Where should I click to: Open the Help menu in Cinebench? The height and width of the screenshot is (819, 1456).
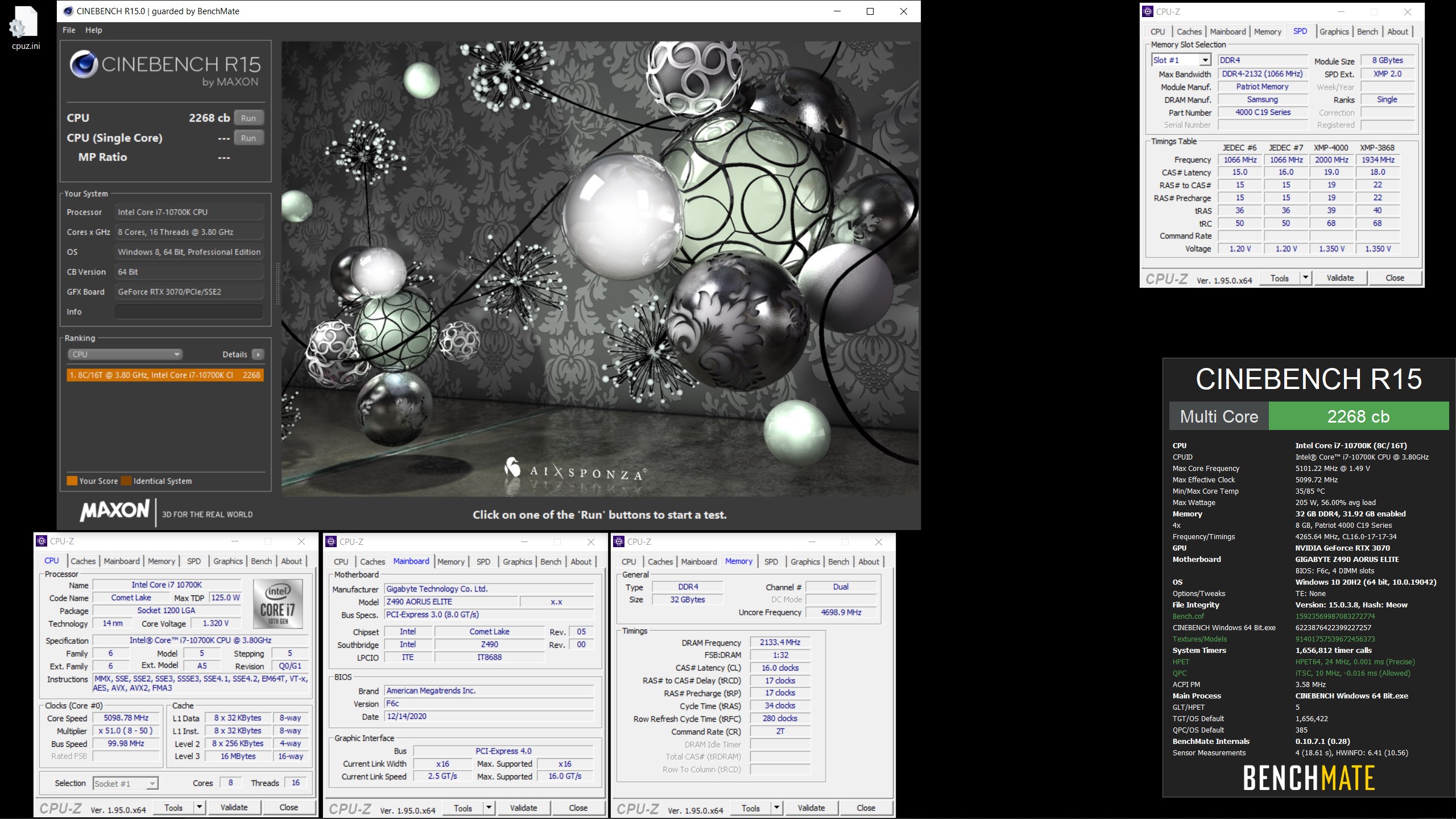94,30
